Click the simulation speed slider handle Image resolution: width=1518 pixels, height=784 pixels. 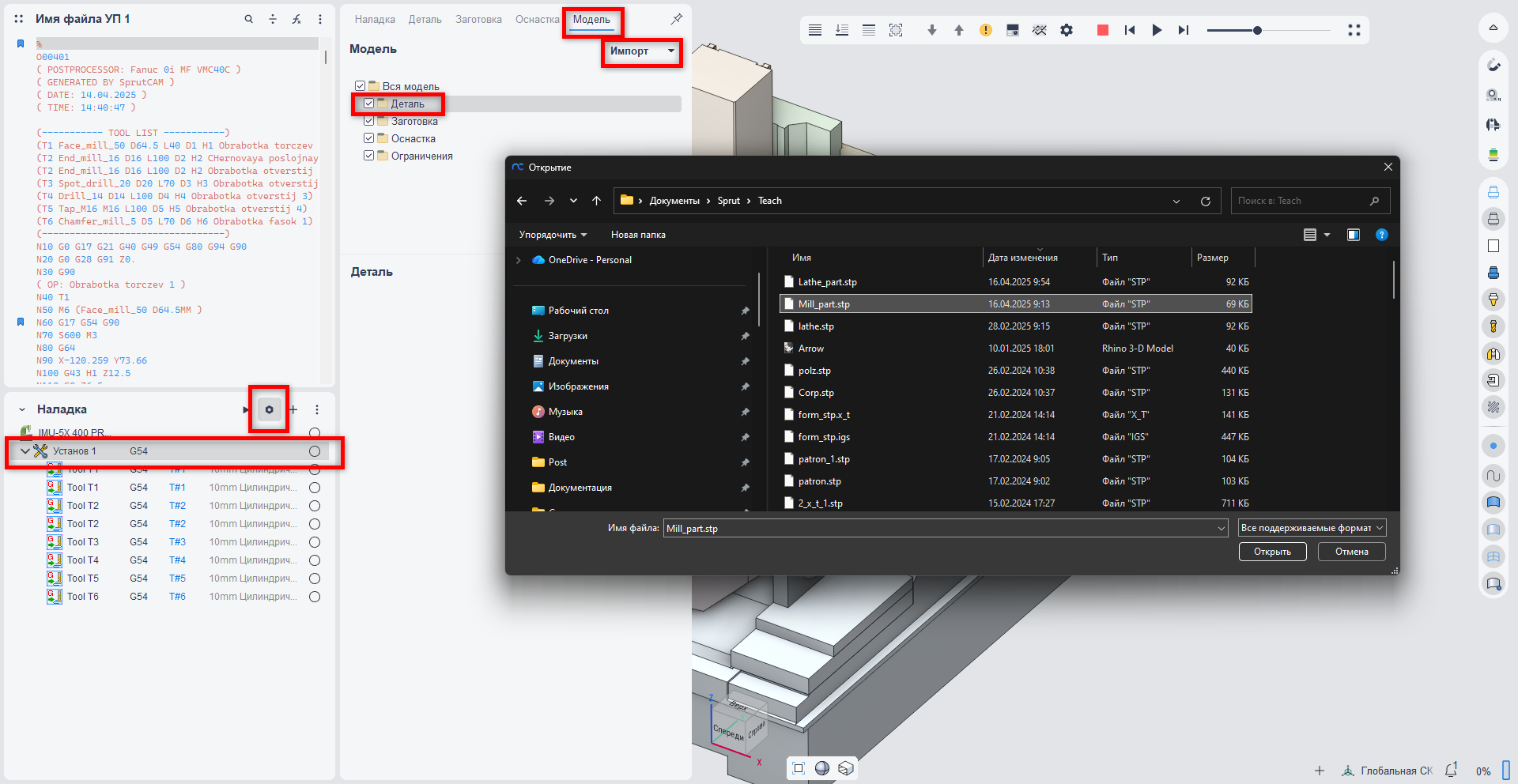coord(1257,30)
